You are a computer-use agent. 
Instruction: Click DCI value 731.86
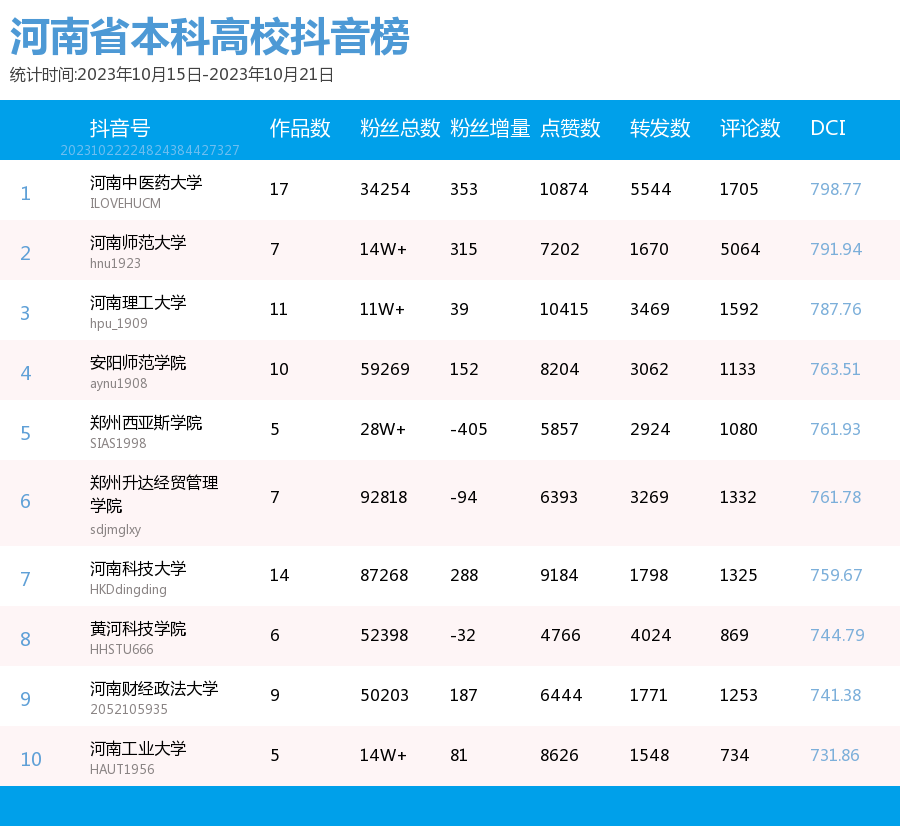[x=835, y=755]
